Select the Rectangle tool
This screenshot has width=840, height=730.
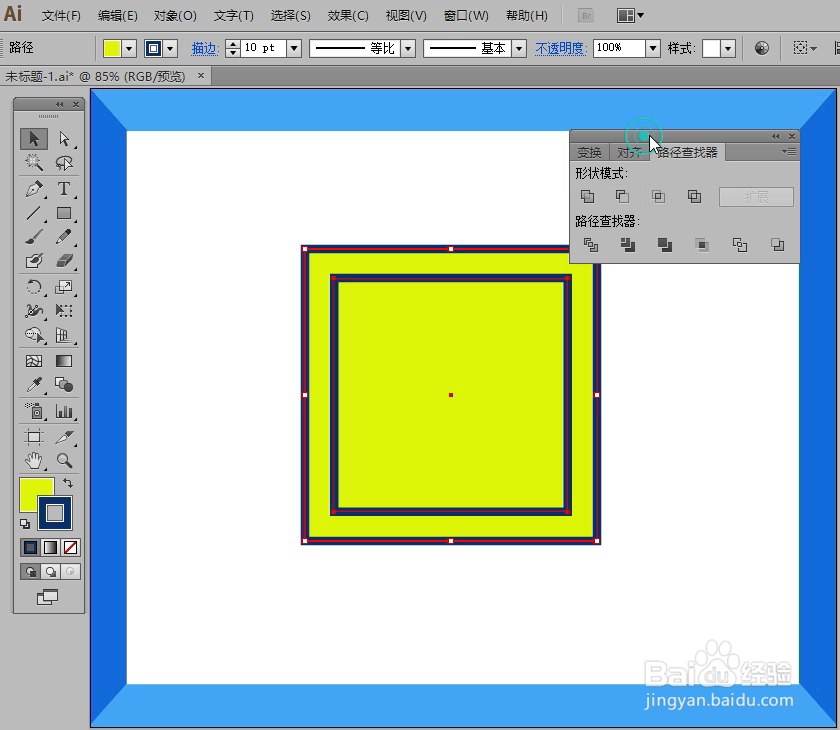click(64, 213)
